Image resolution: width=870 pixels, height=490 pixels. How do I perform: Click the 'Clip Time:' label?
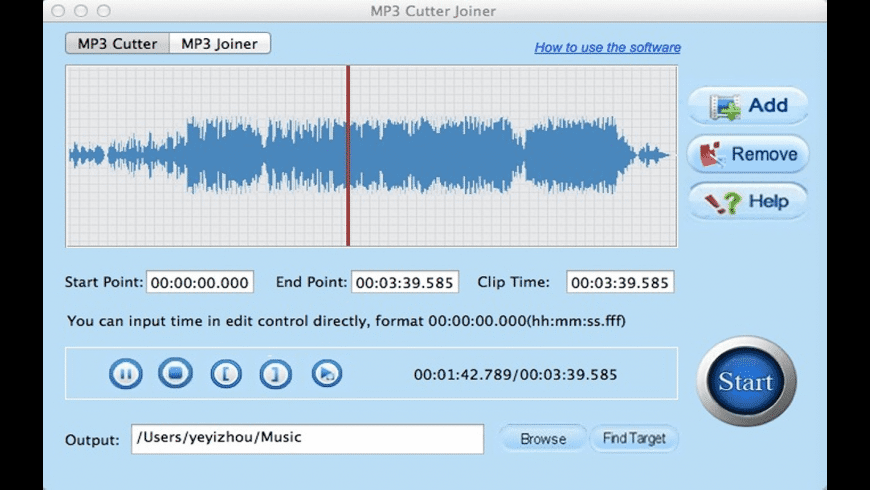pyautogui.click(x=513, y=282)
